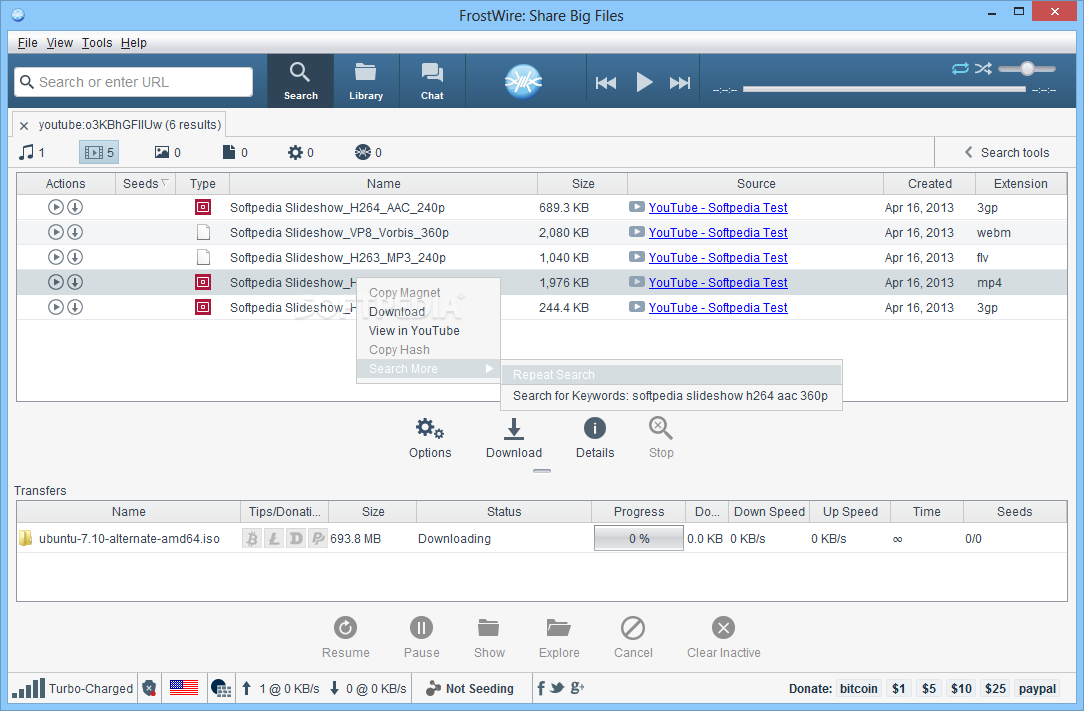
Task: Open the Chat section
Action: tap(432, 81)
